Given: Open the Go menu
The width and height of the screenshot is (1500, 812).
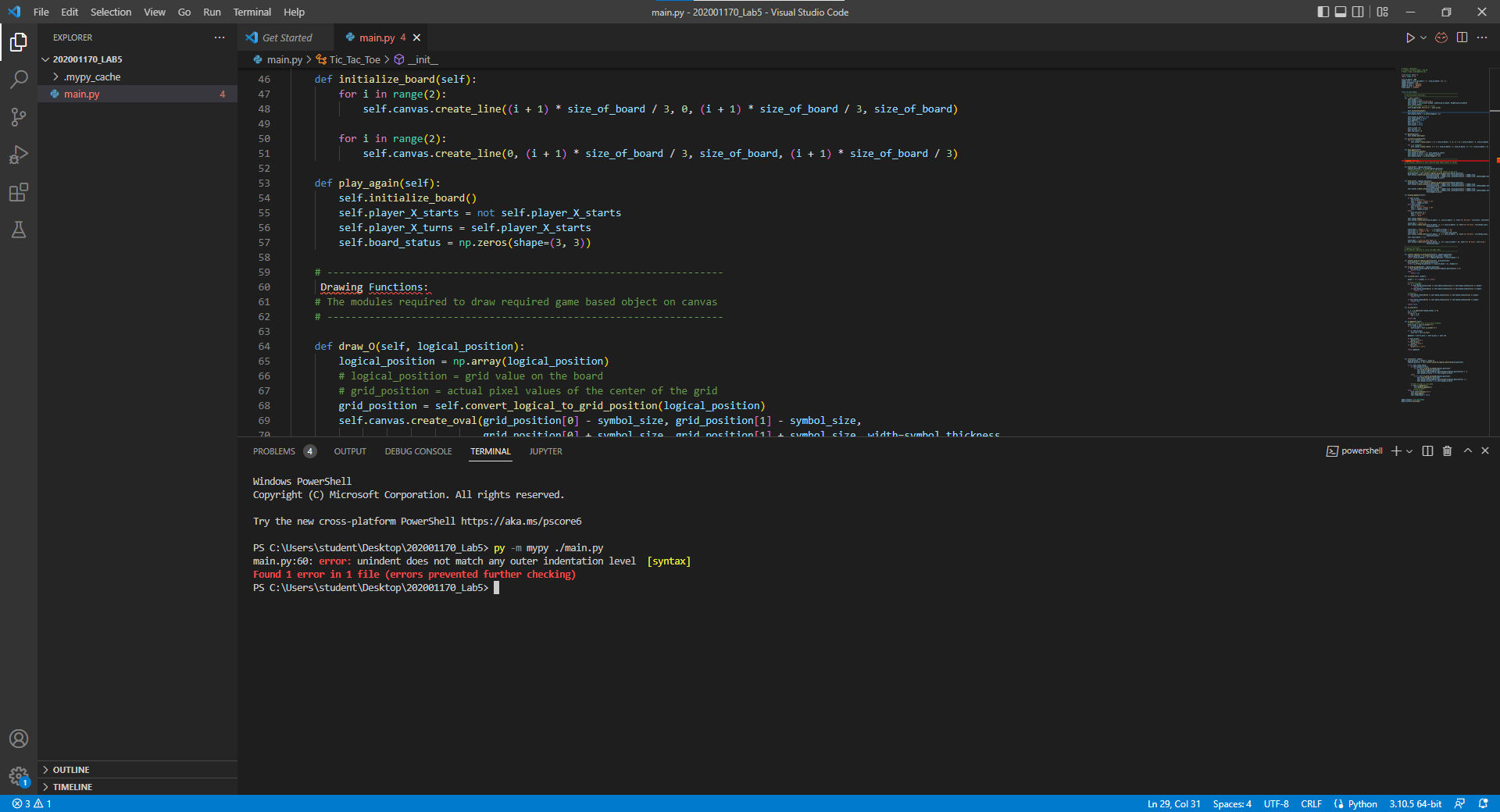Looking at the screenshot, I should pos(184,12).
